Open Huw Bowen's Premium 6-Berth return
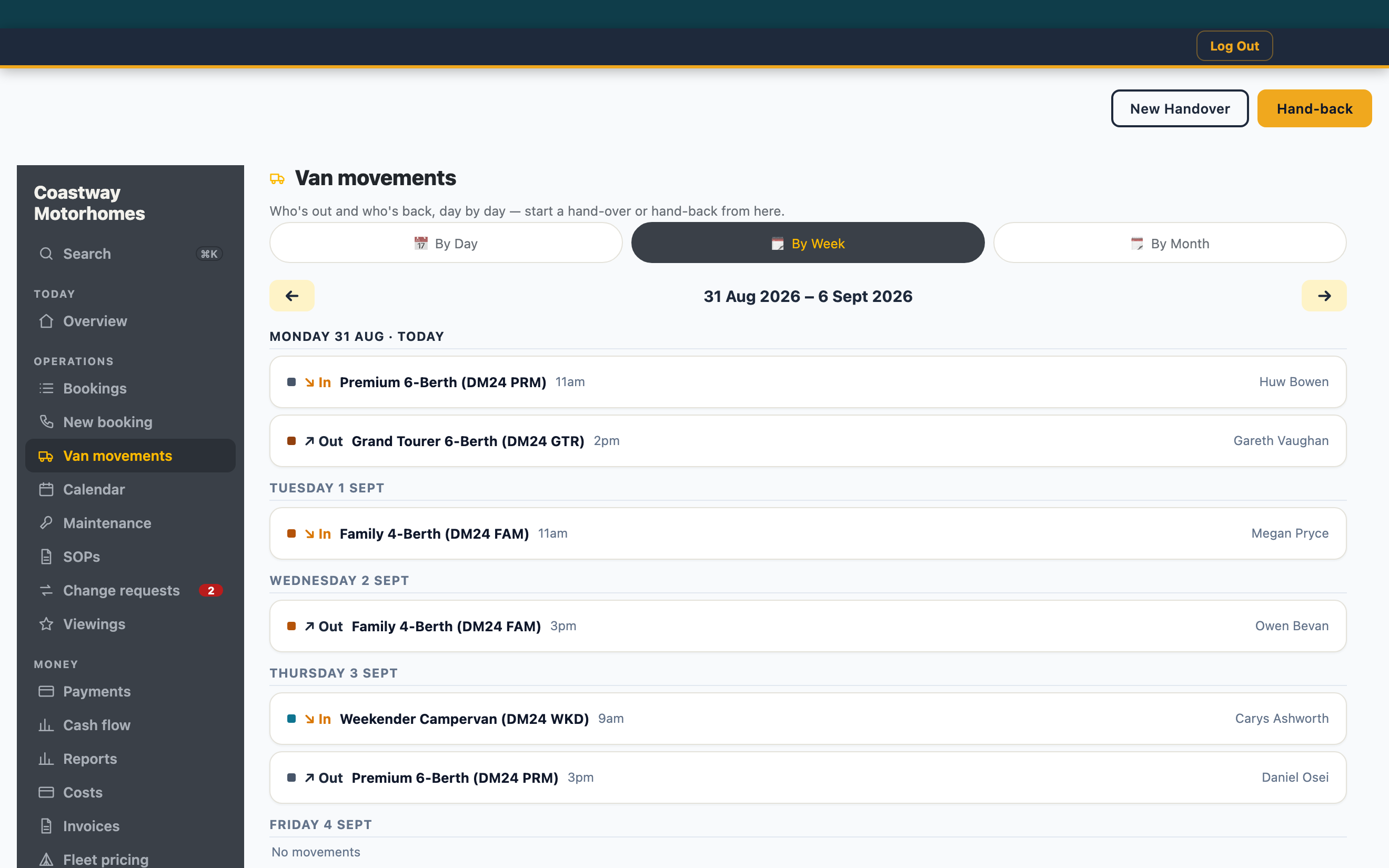Screen dimensions: 1389x868 [x=808, y=382]
